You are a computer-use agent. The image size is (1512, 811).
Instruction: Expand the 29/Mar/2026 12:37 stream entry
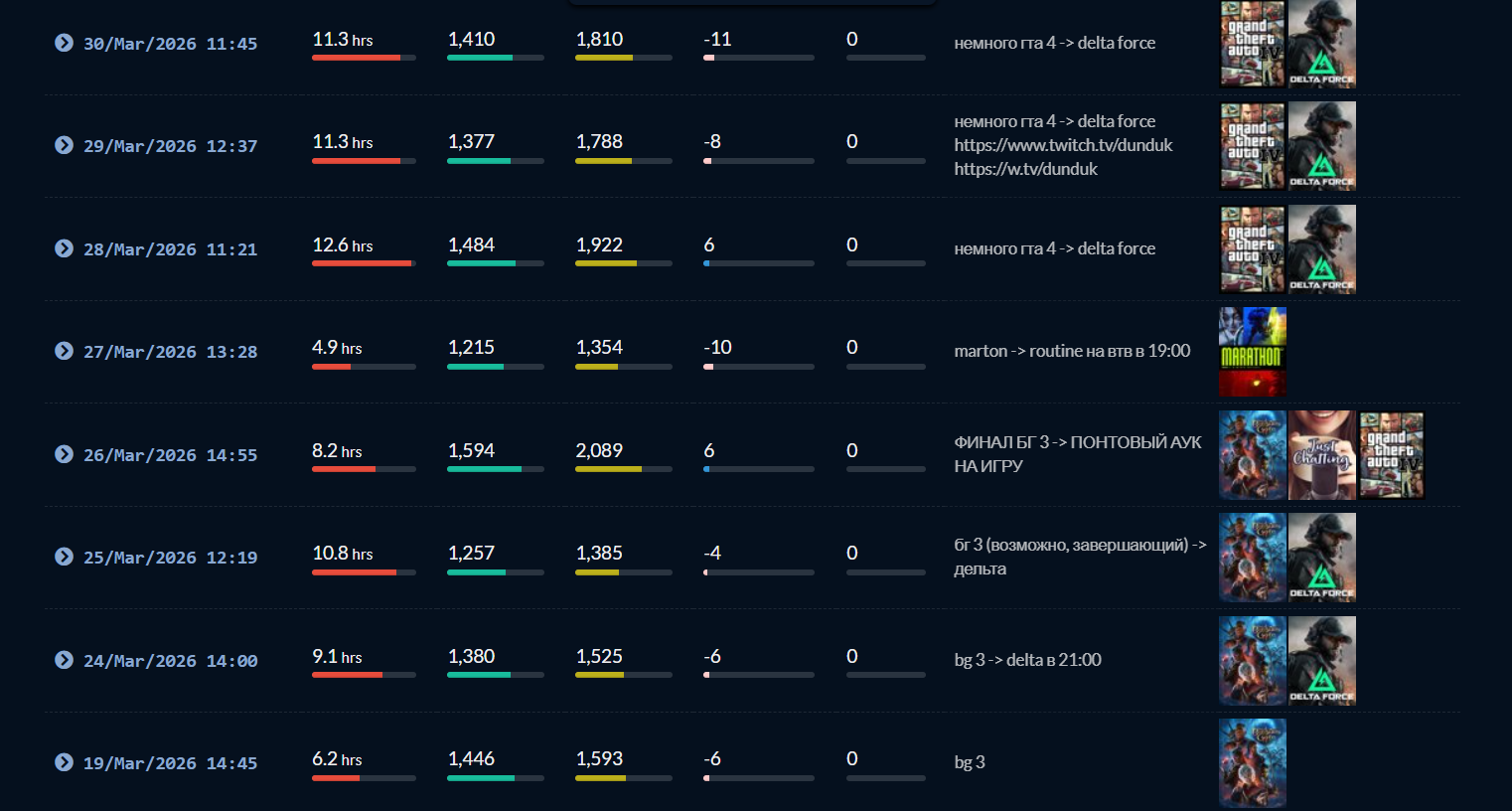[64, 145]
